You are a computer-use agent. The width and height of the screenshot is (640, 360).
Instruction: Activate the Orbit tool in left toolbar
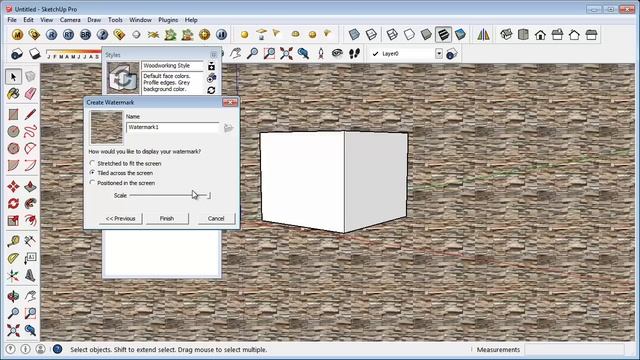click(13, 296)
